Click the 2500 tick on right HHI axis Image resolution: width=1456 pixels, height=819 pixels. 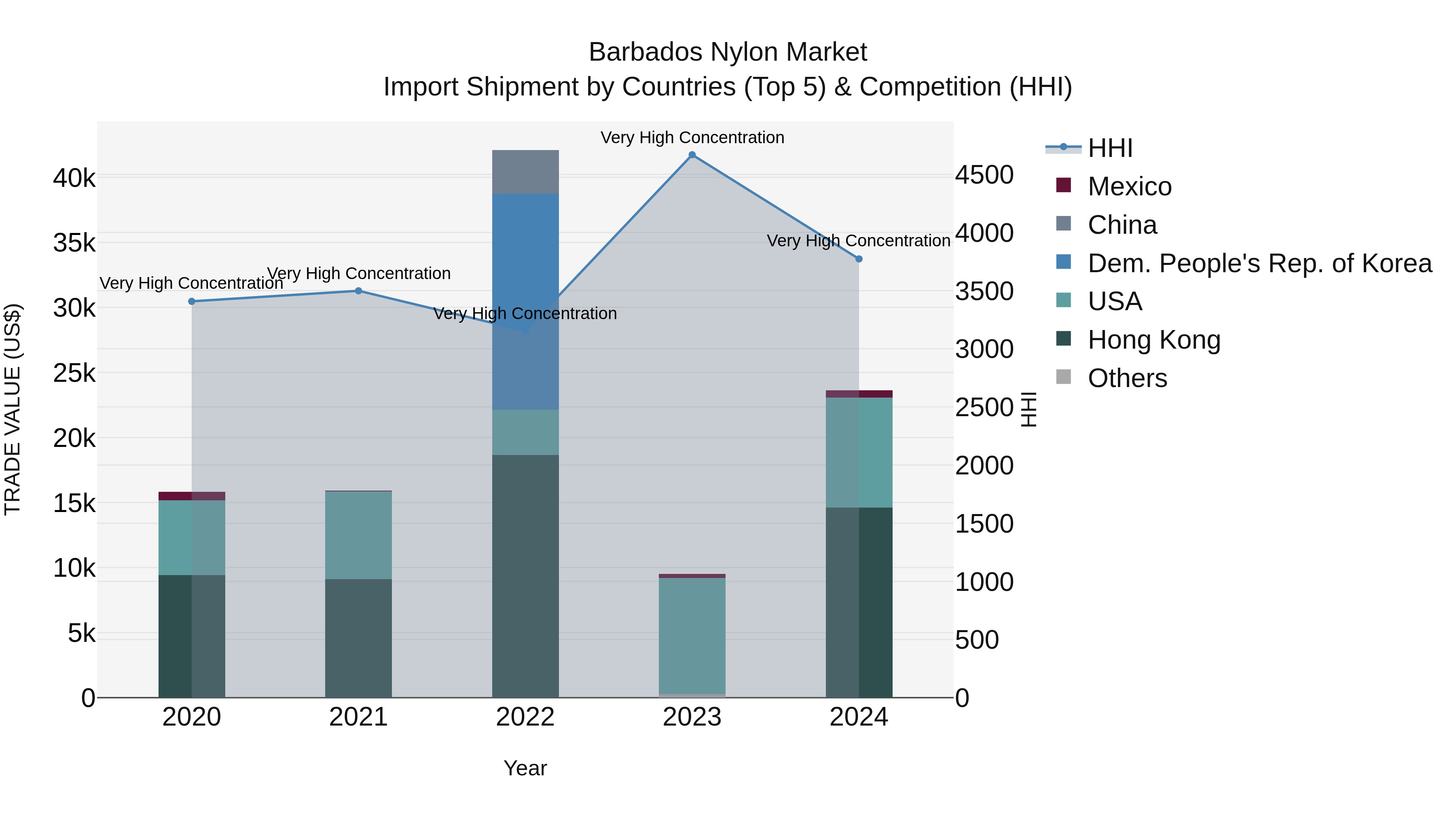click(984, 408)
